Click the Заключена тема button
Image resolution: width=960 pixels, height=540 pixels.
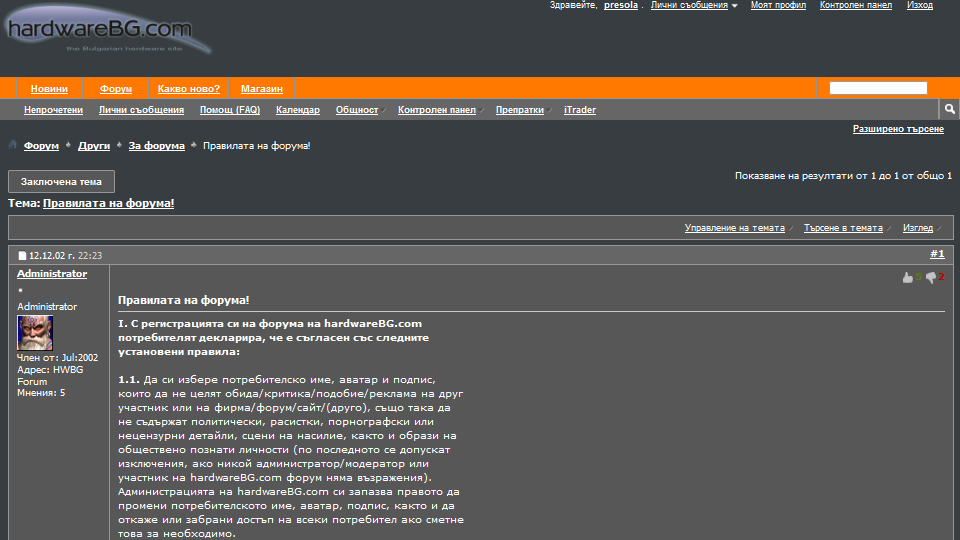(61, 182)
